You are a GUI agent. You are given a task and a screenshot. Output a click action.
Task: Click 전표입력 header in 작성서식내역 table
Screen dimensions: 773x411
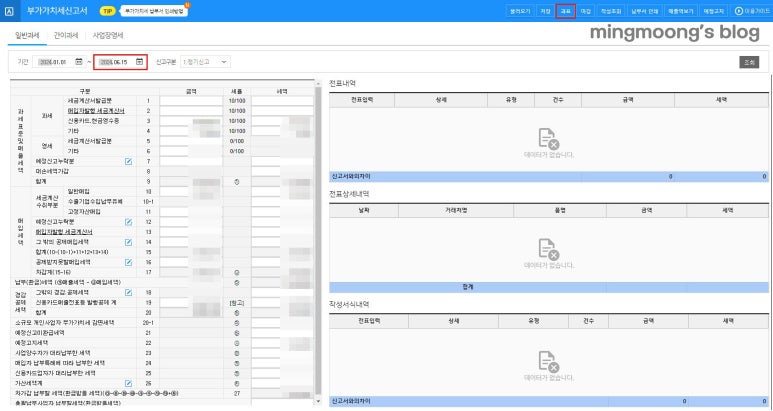[369, 321]
